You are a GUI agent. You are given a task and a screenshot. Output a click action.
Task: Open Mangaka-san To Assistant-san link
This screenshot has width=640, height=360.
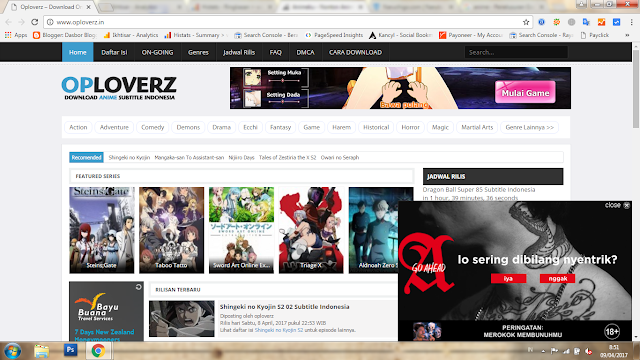click(x=189, y=158)
